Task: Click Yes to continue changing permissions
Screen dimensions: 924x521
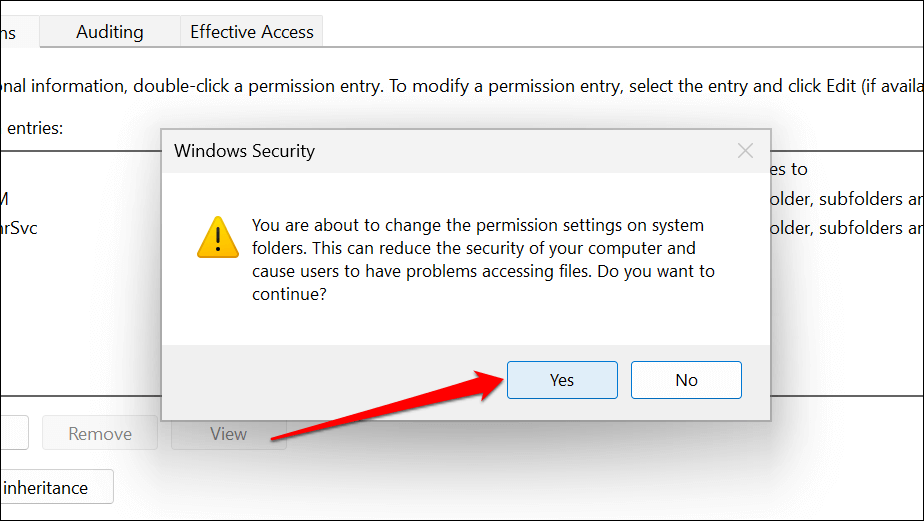Action: (x=562, y=380)
